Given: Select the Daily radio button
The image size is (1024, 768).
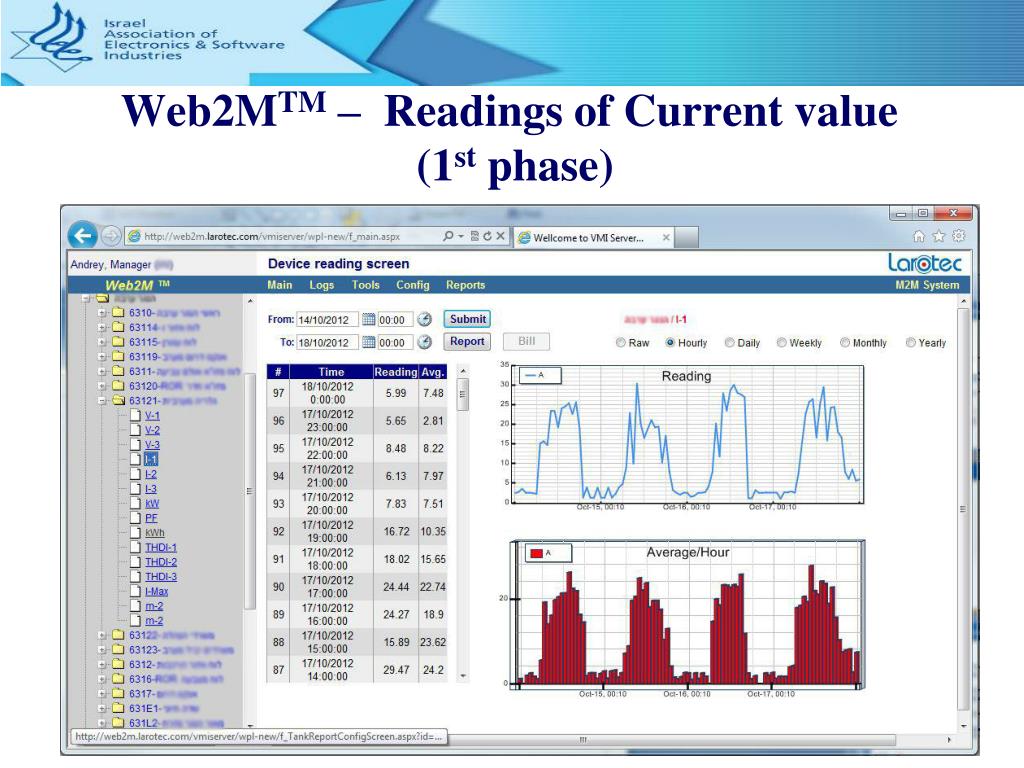Looking at the screenshot, I should click(x=729, y=342).
